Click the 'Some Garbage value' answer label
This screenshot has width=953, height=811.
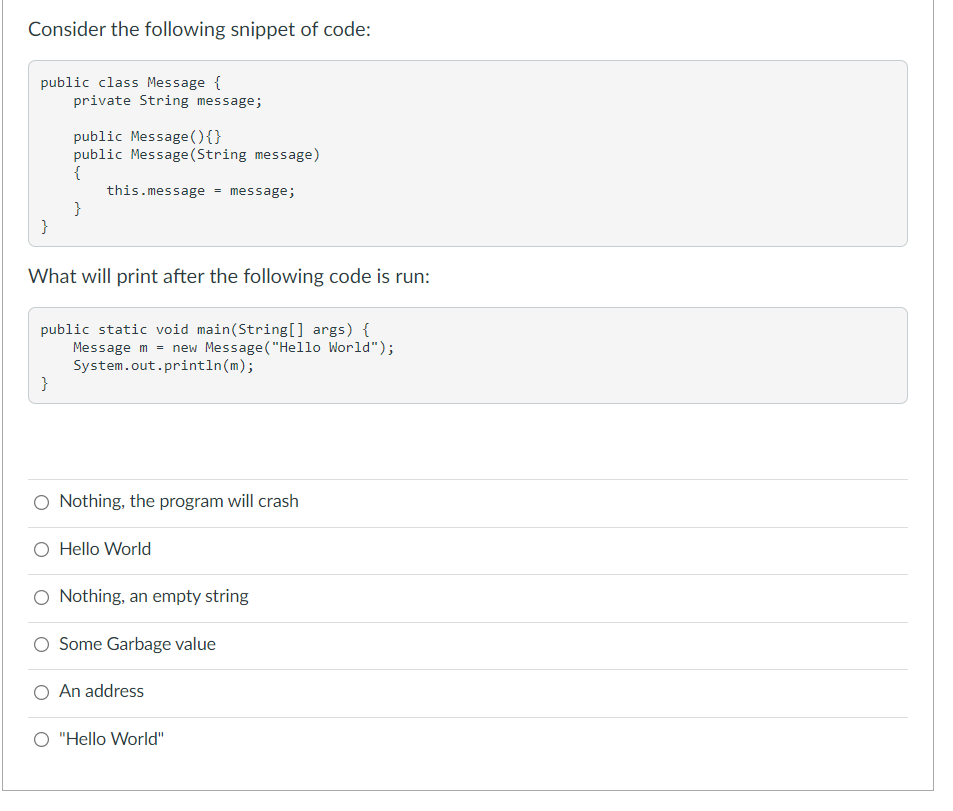coord(137,644)
